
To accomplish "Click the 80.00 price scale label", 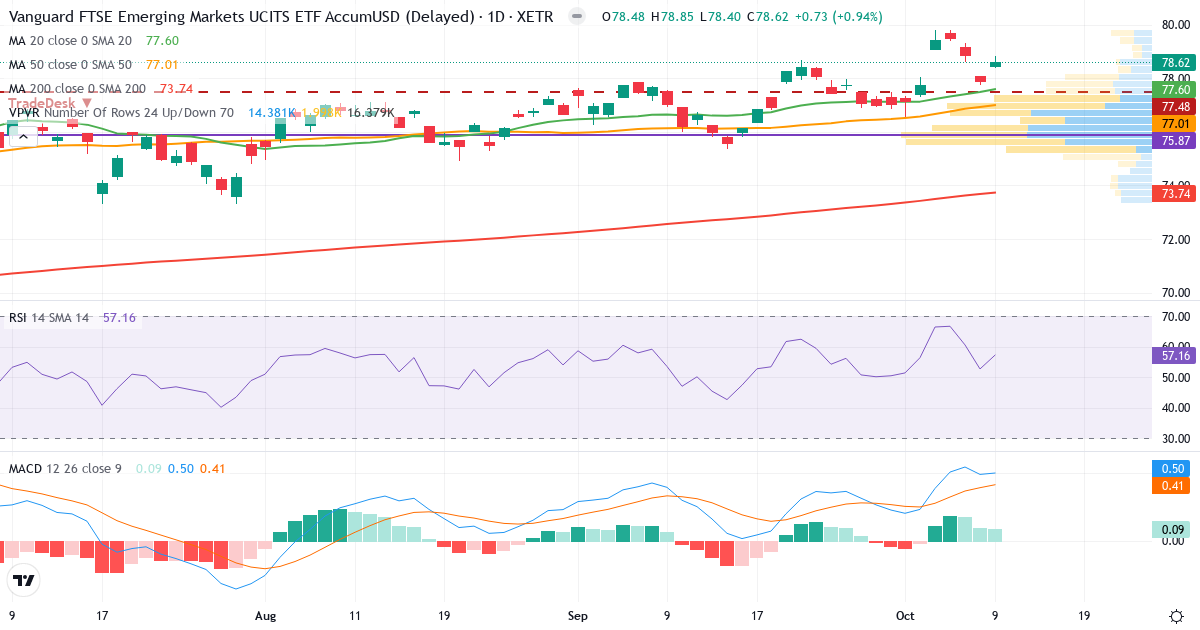I will coord(1176,24).
